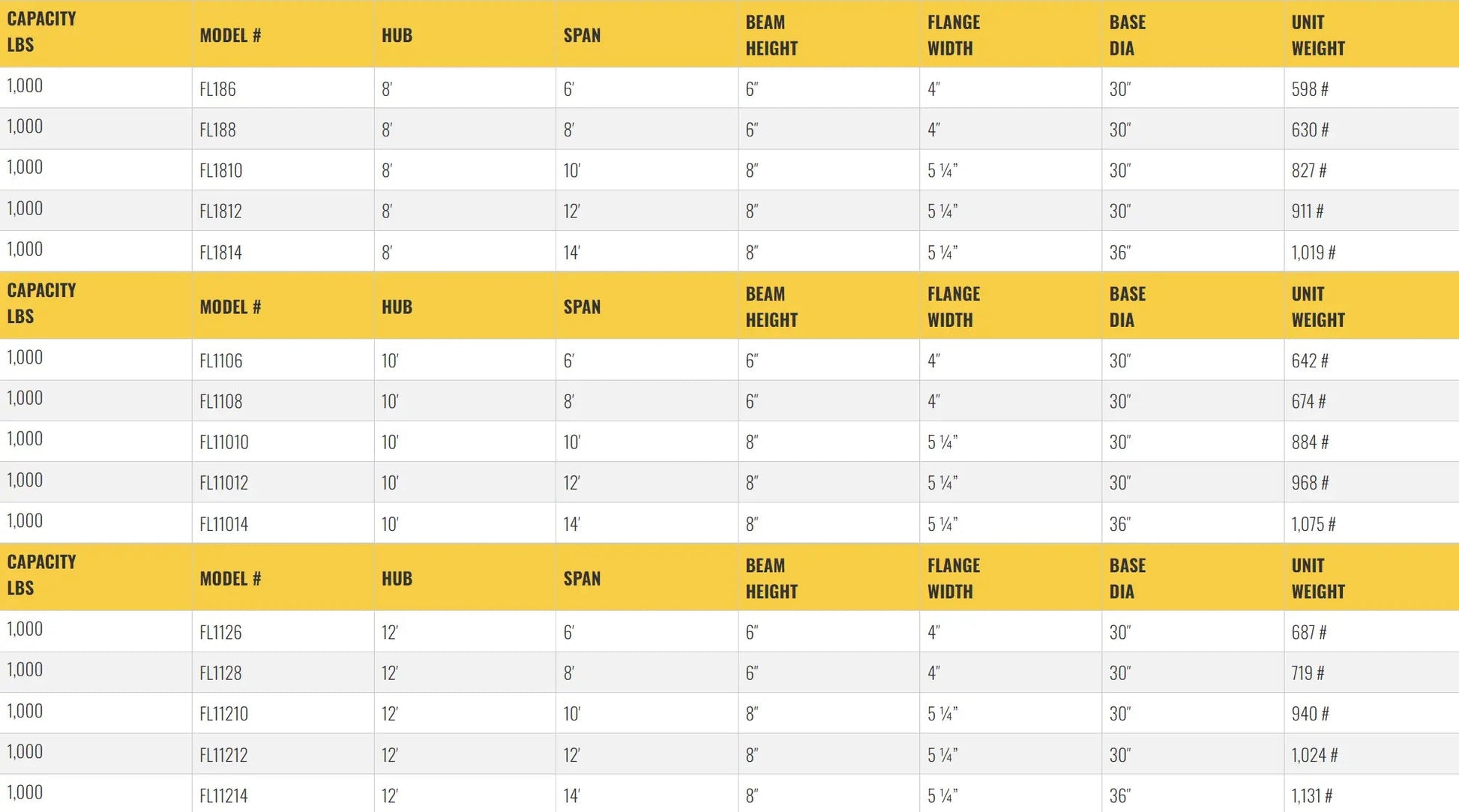Click model FL11212 entry
Viewport: 1459px width, 812px height.
tap(223, 755)
